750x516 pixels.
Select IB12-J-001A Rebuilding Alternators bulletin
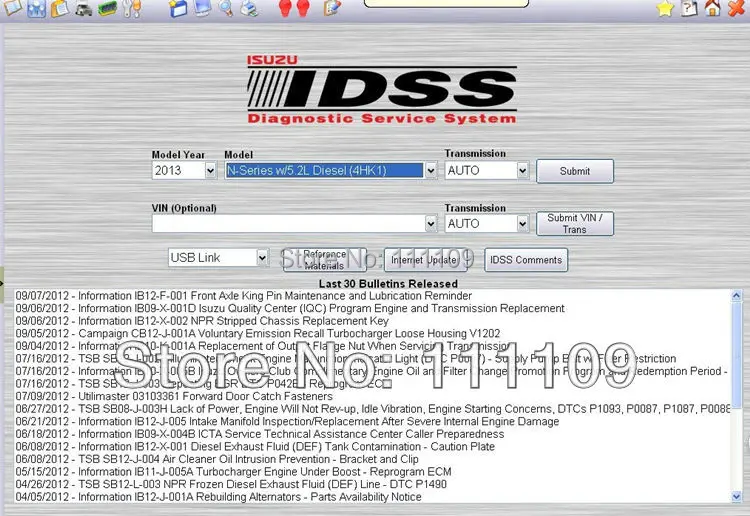click(x=219, y=497)
